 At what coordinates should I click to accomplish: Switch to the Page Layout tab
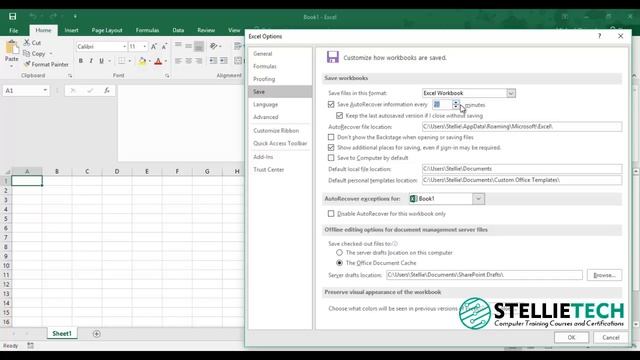pos(107,30)
